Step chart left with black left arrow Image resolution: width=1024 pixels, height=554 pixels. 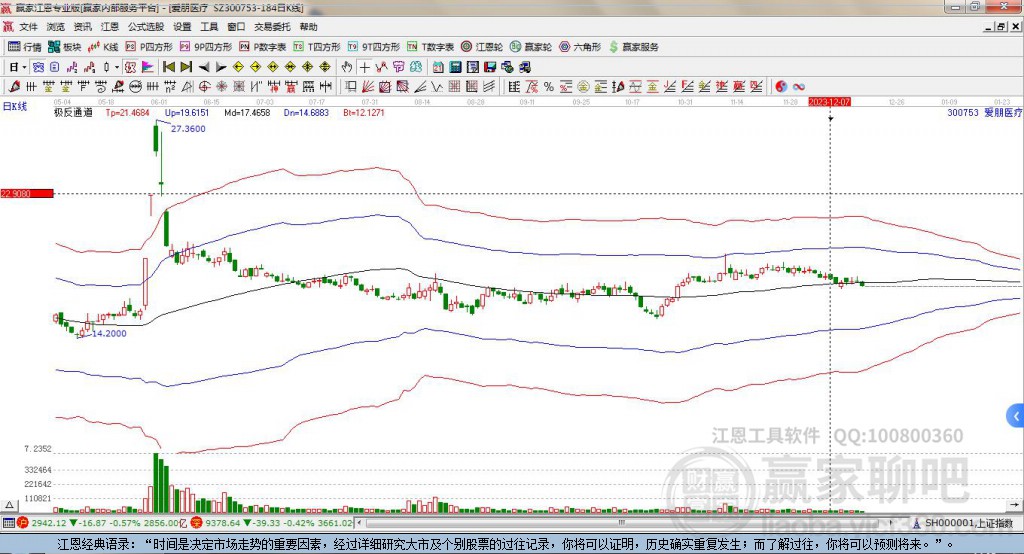pos(204,67)
